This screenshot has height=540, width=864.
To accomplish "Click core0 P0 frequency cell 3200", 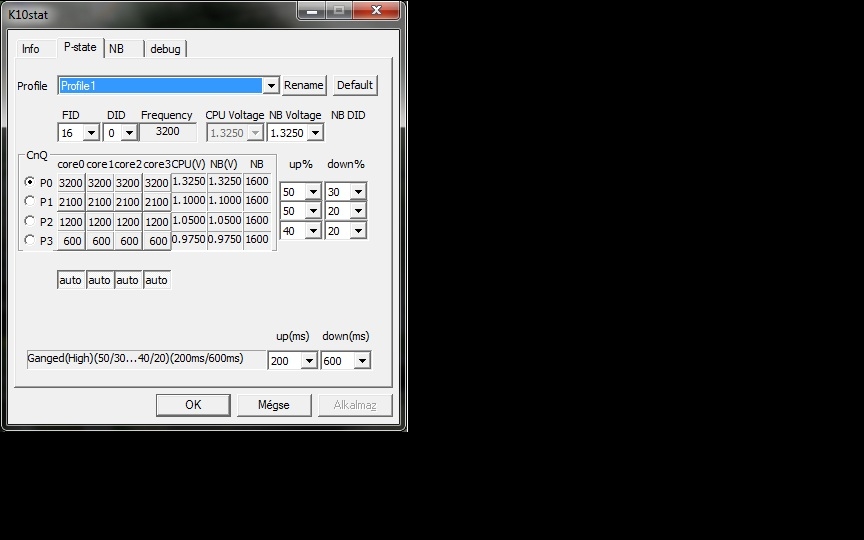I will pyautogui.click(x=71, y=183).
